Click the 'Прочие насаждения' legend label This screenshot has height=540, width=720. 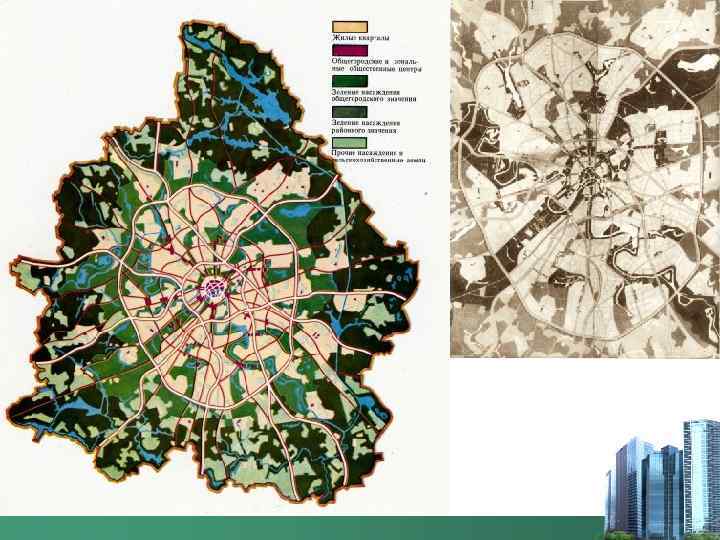pyautogui.click(x=379, y=156)
